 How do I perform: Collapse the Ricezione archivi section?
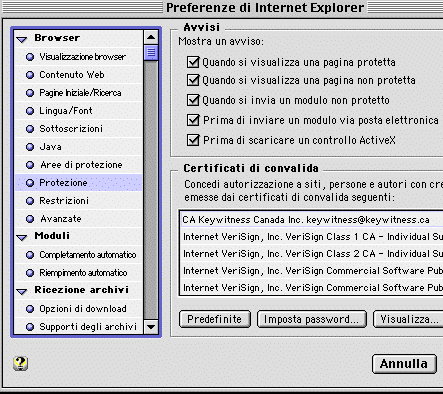pos(22,291)
